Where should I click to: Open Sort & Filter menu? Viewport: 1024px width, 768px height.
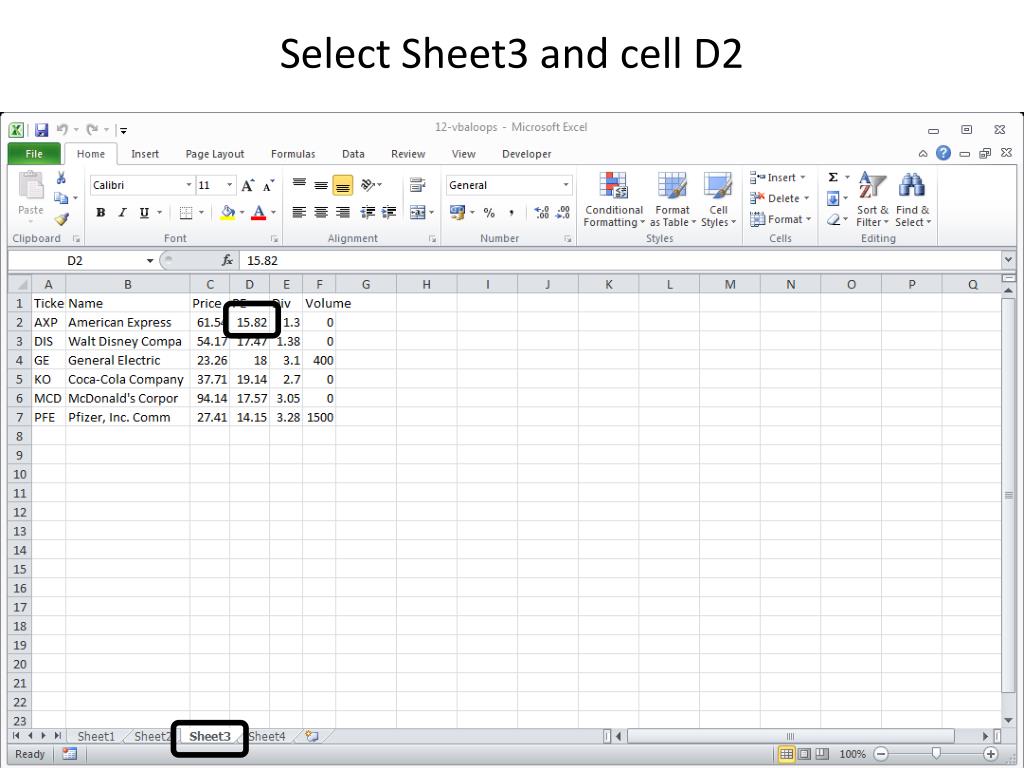click(x=872, y=200)
